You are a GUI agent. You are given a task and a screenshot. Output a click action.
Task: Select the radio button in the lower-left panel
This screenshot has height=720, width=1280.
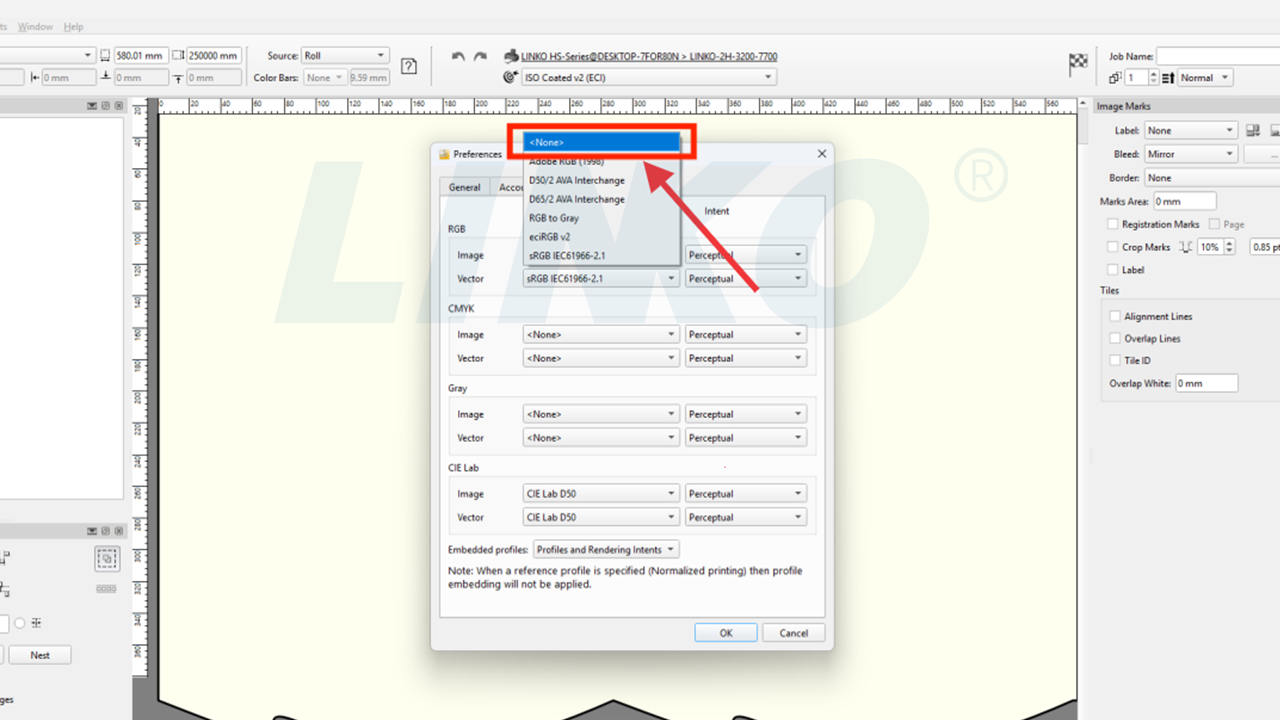(20, 623)
